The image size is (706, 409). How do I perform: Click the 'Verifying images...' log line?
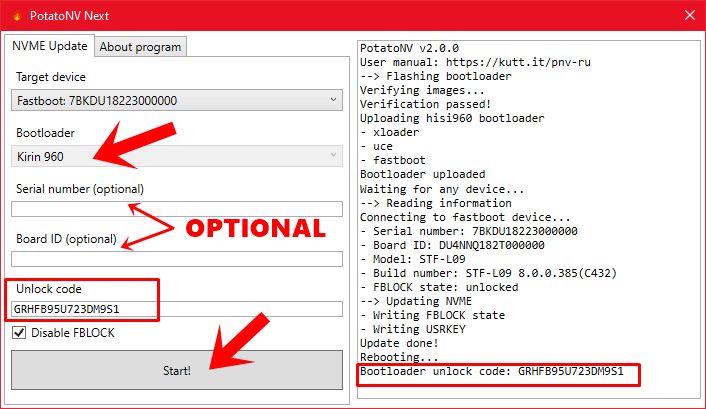coord(422,90)
